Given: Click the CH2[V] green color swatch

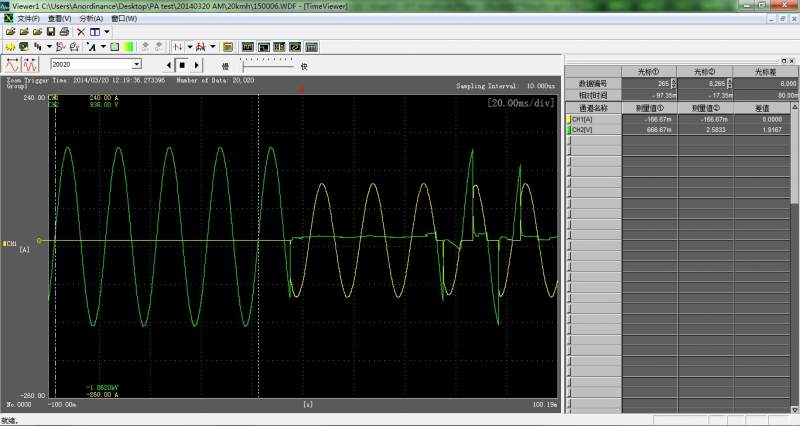Looking at the screenshot, I should click(569, 130).
